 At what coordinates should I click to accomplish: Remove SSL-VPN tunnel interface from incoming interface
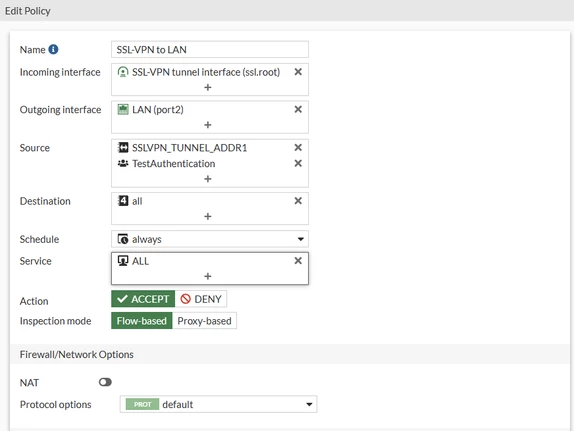pos(298,72)
